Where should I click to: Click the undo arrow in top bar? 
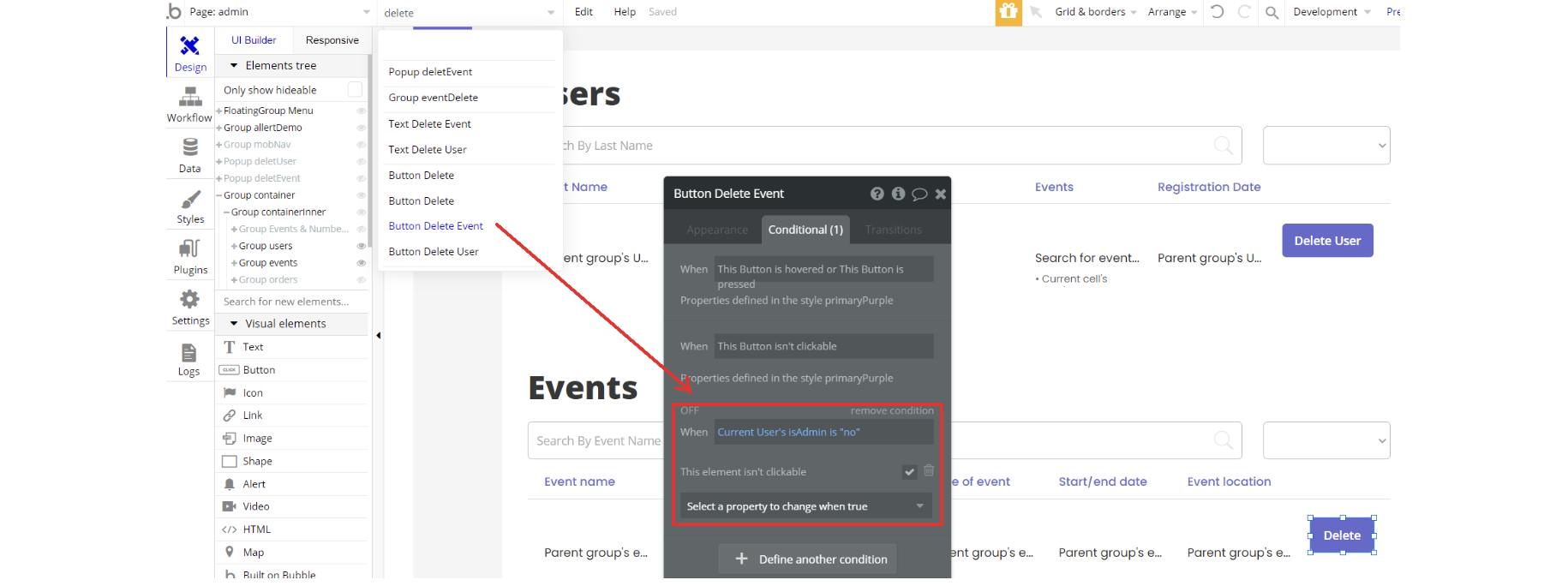point(1217,12)
